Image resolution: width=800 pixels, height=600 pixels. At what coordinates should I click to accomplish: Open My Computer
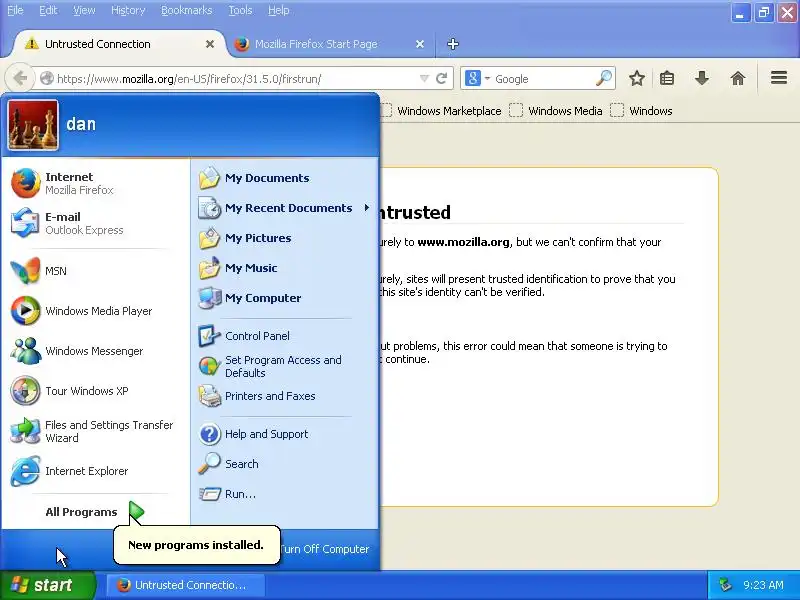pyautogui.click(x=285, y=298)
